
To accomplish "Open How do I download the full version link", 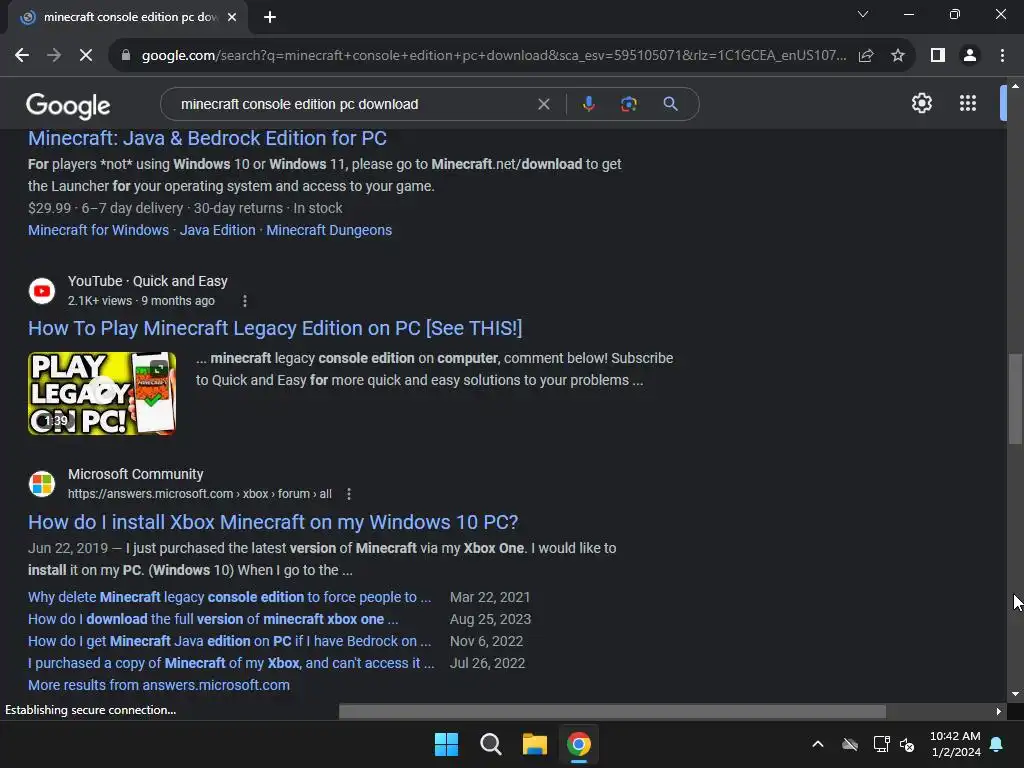I will pyautogui.click(x=213, y=620).
